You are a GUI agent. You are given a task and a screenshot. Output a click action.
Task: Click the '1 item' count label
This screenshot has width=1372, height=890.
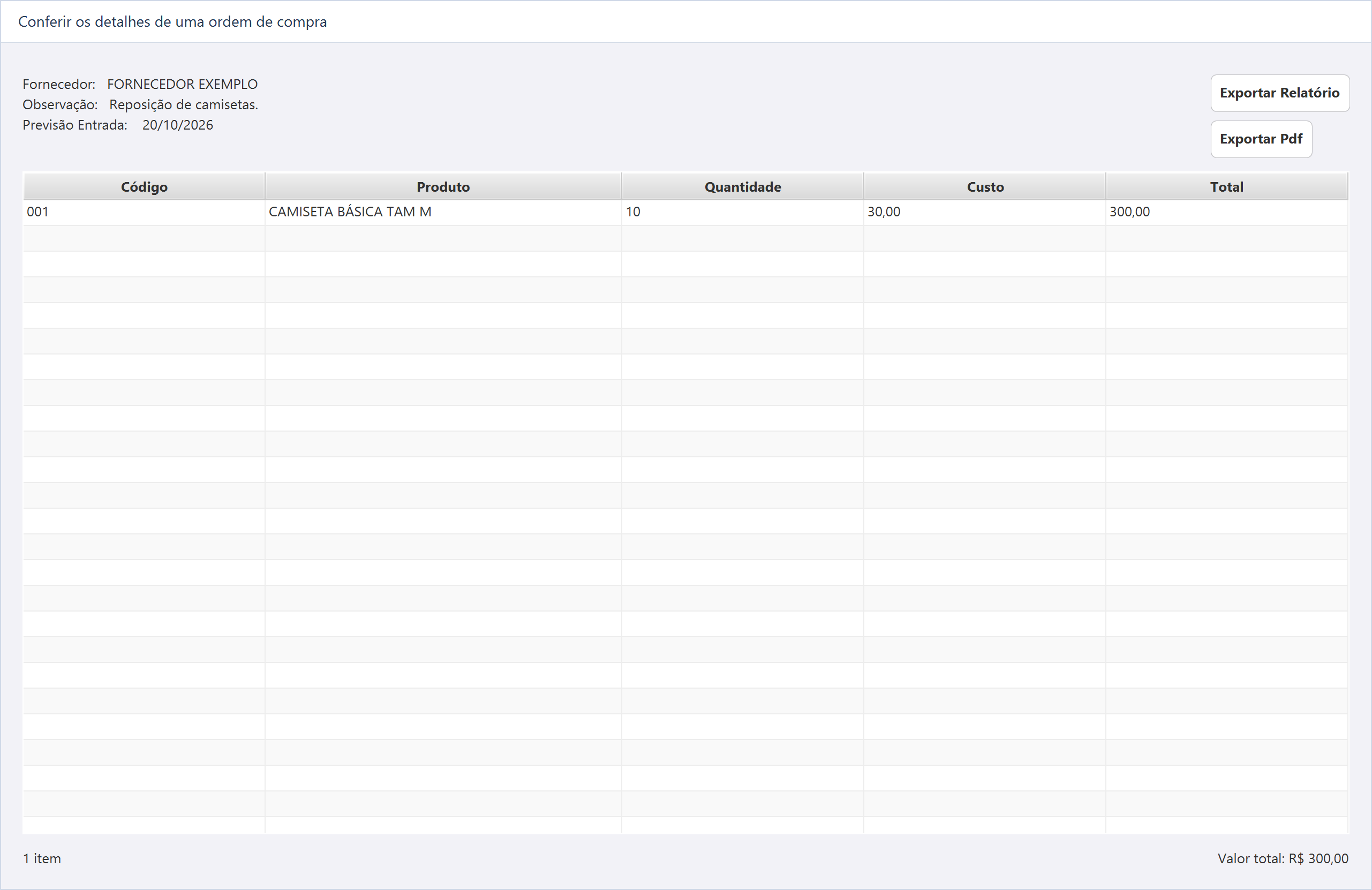[42, 858]
